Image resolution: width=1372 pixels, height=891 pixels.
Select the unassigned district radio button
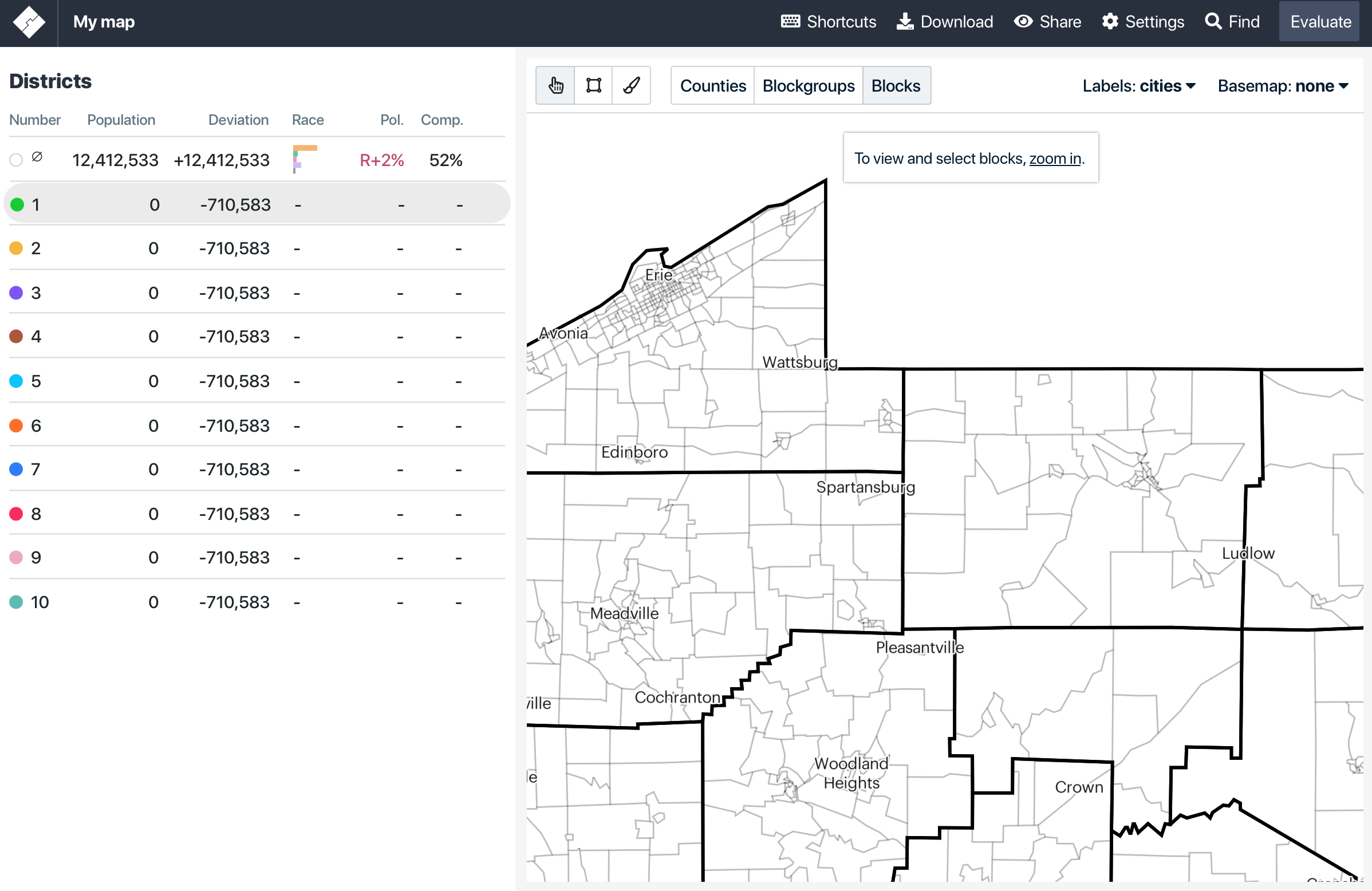coord(16,160)
